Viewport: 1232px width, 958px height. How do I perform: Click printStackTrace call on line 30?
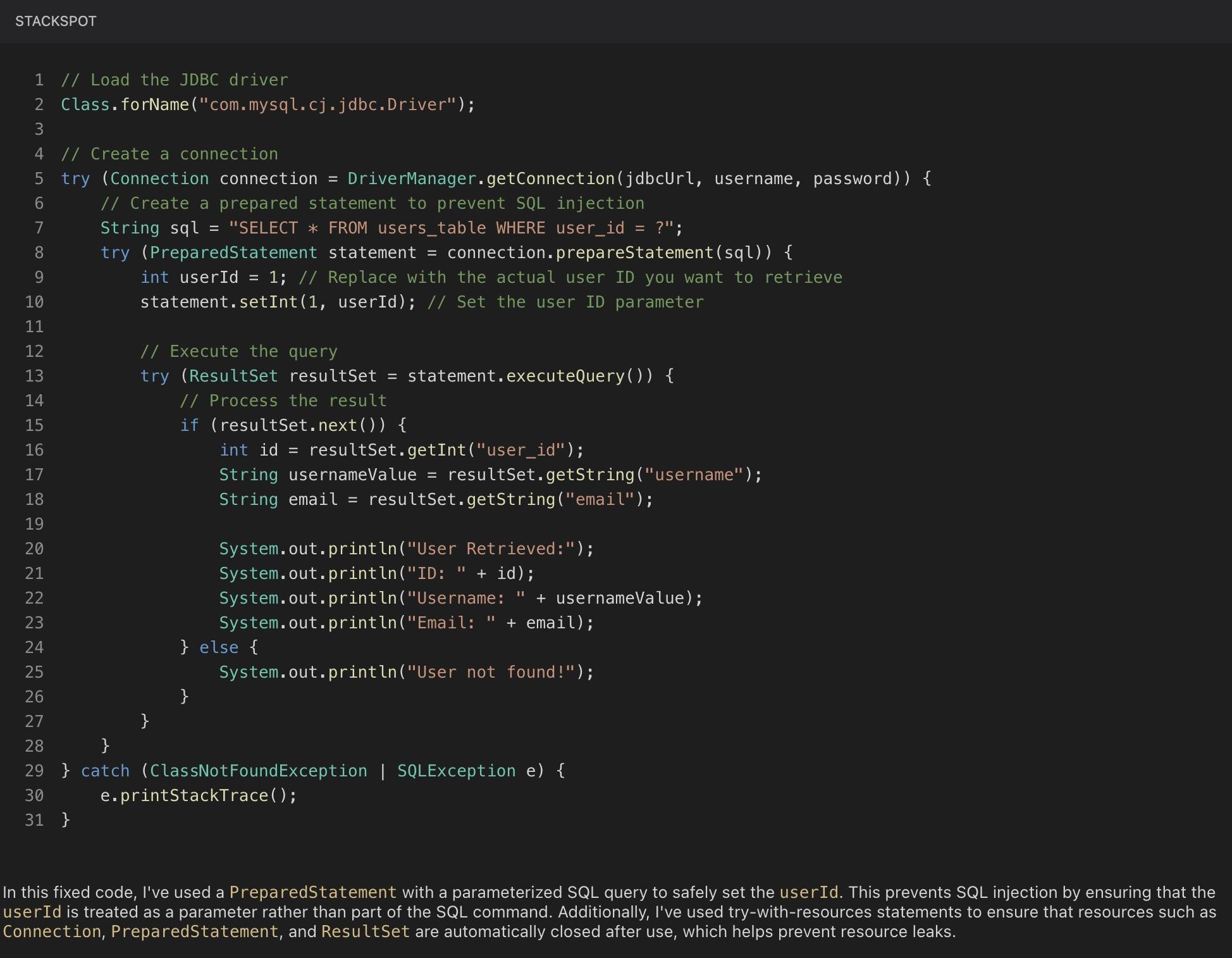(x=194, y=795)
